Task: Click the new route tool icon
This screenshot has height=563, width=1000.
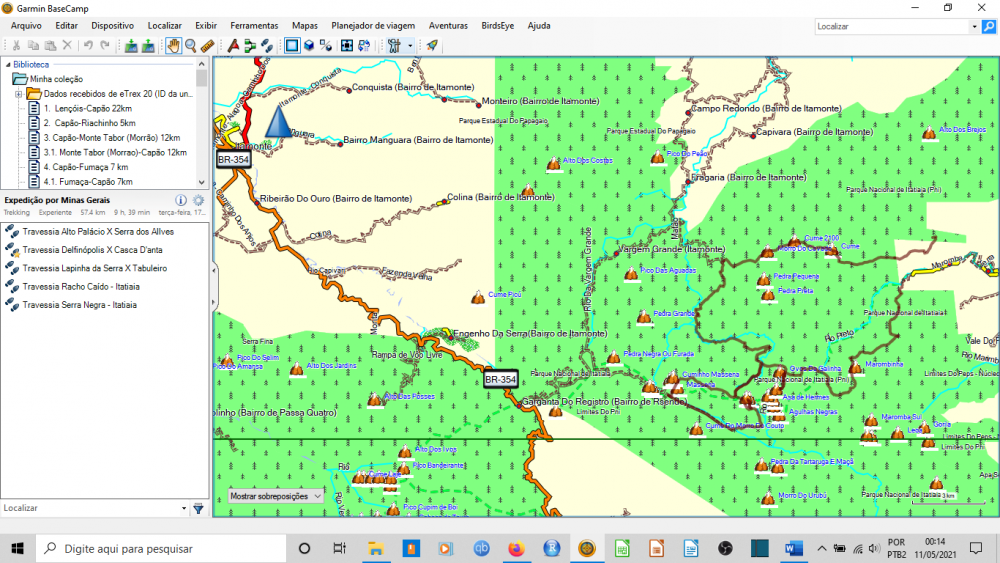Action: pyautogui.click(x=250, y=45)
